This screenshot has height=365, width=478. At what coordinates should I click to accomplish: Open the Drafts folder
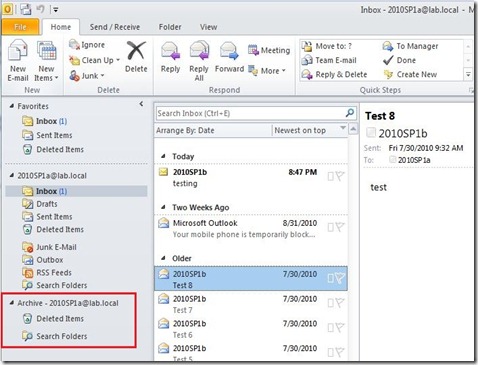tap(40, 204)
